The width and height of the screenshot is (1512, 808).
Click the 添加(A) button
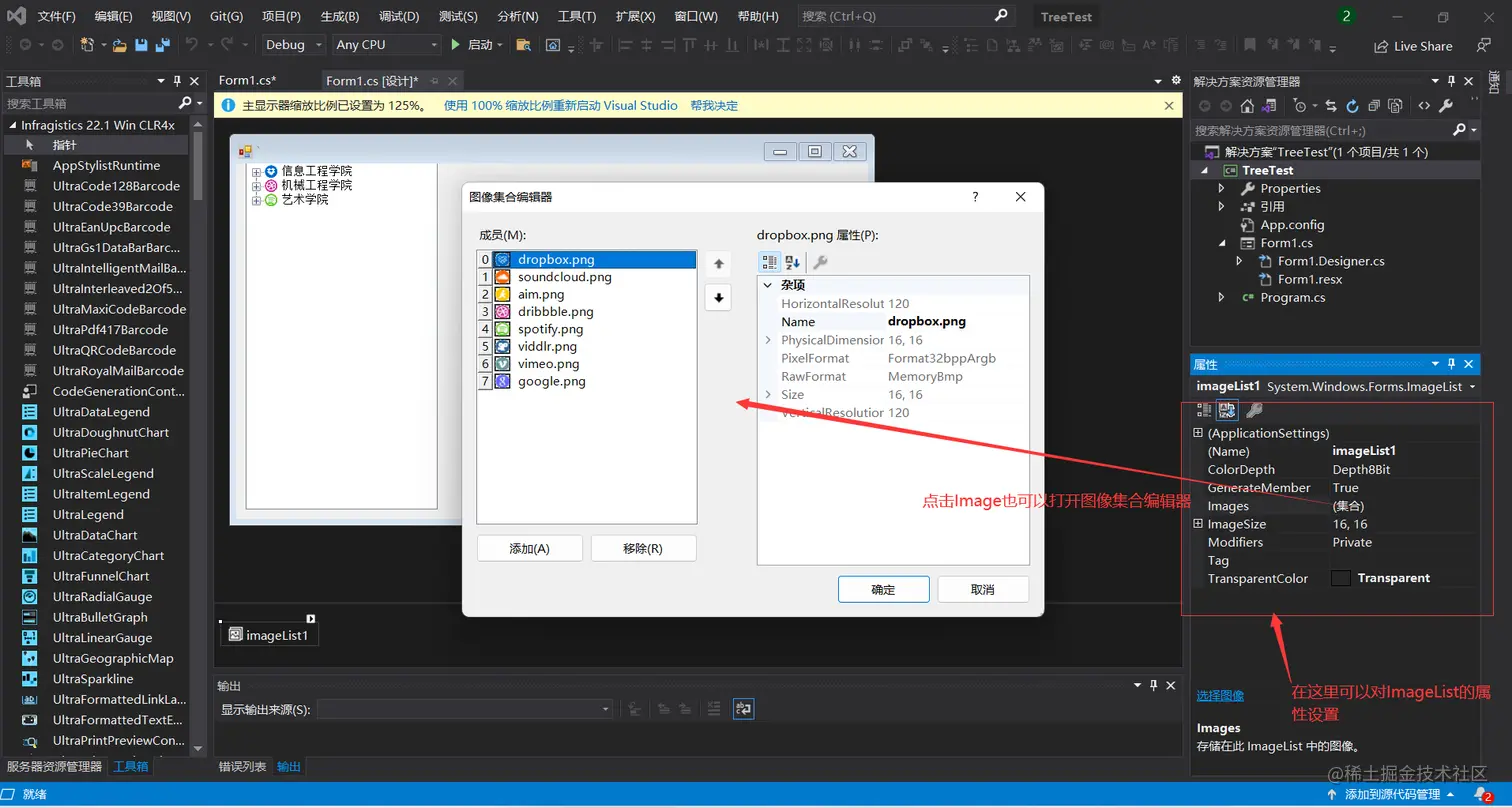click(x=529, y=548)
